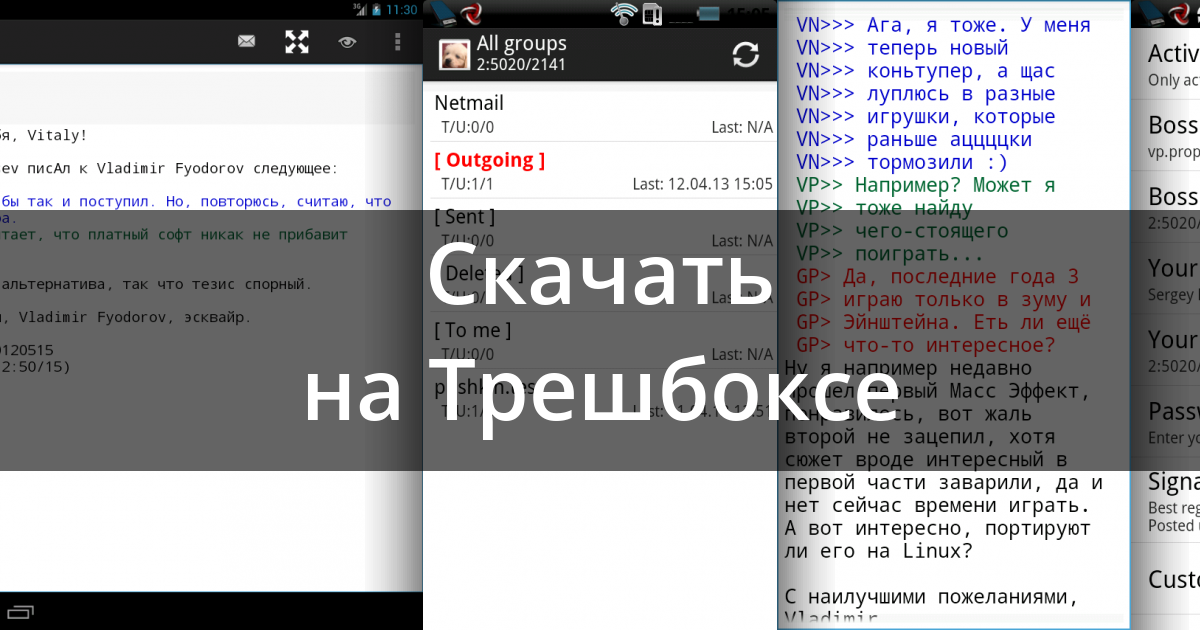Select Last: 12.04.13 15:05 timestamp
This screenshot has width=1200, height=630.
coord(702,184)
